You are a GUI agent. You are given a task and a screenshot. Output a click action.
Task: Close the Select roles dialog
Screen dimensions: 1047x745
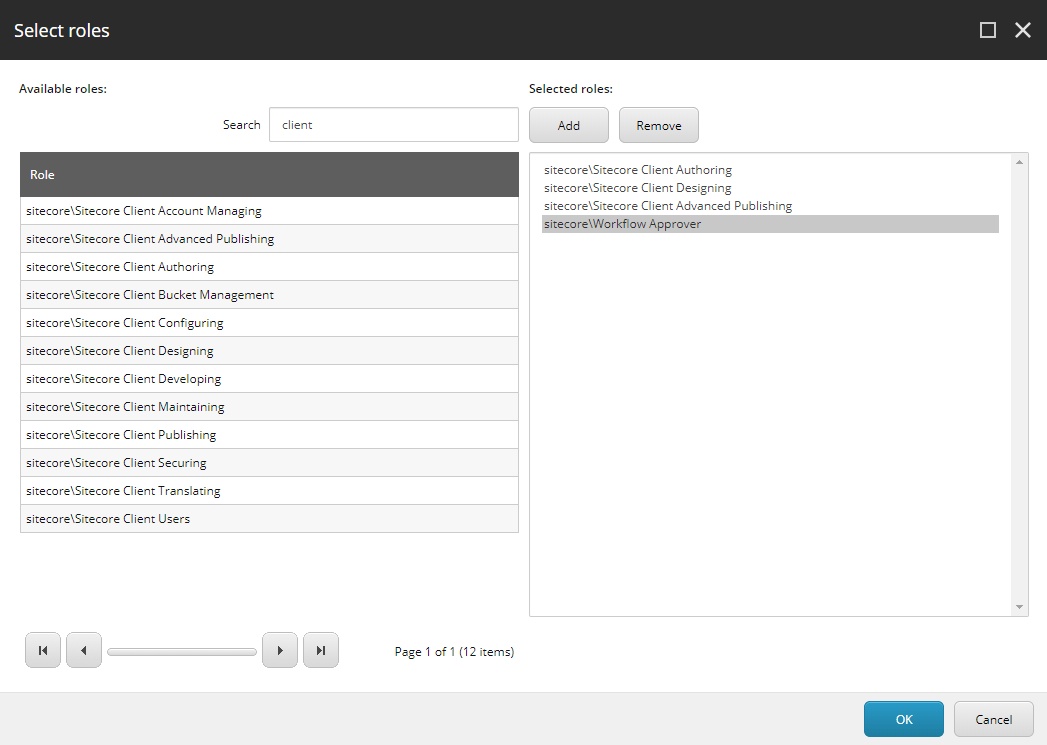(1022, 30)
